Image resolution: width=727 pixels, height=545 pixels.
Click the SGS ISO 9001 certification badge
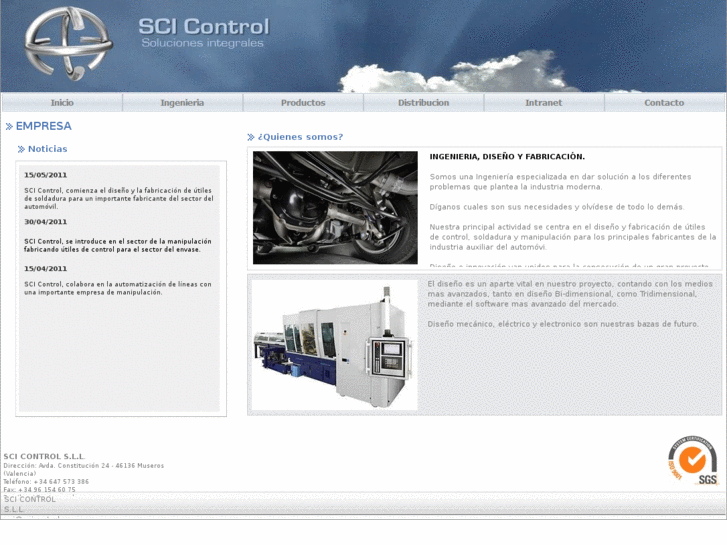(x=693, y=461)
